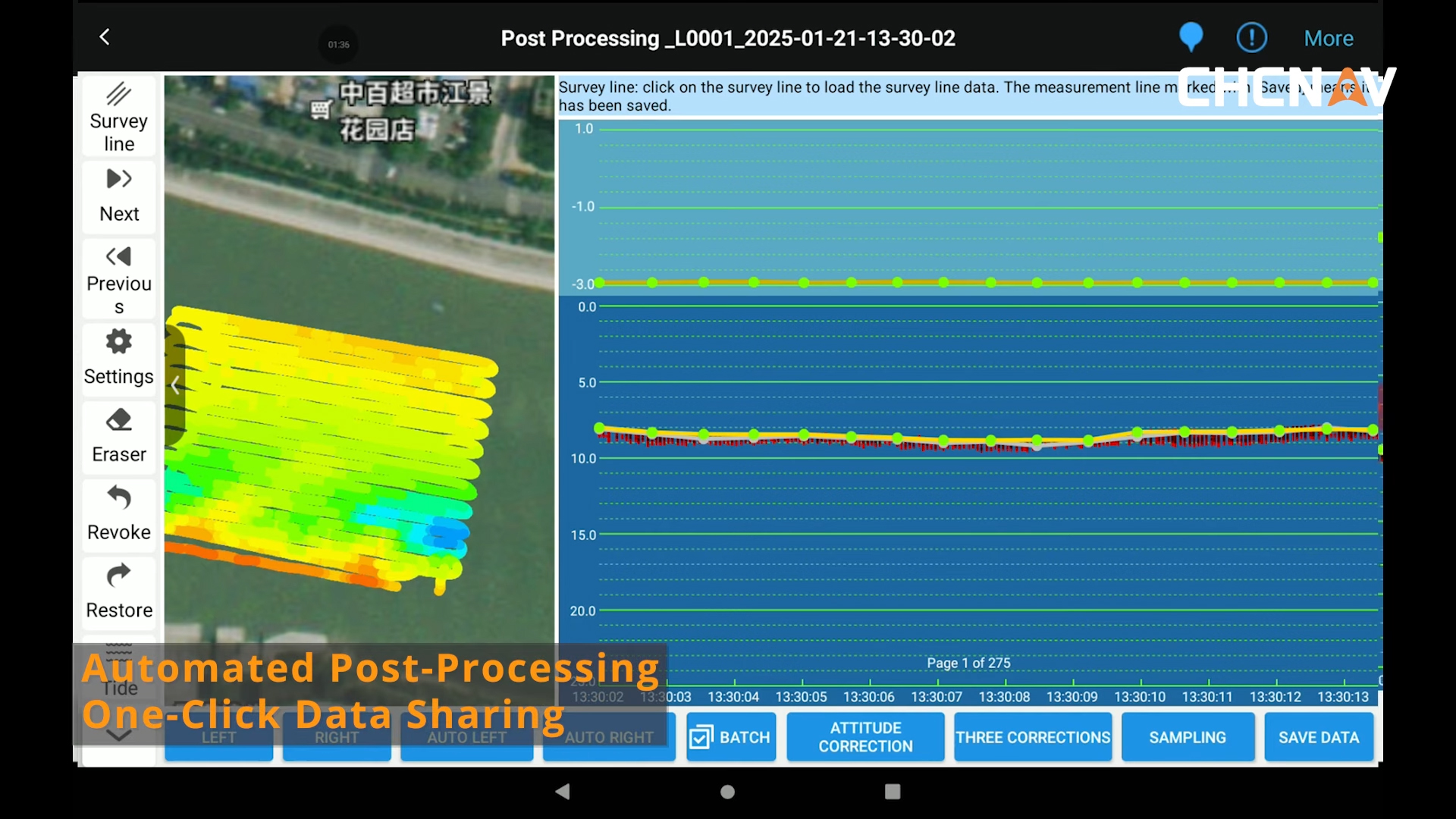Click the Restore redo arrow
The image size is (1456, 819).
coord(118,591)
